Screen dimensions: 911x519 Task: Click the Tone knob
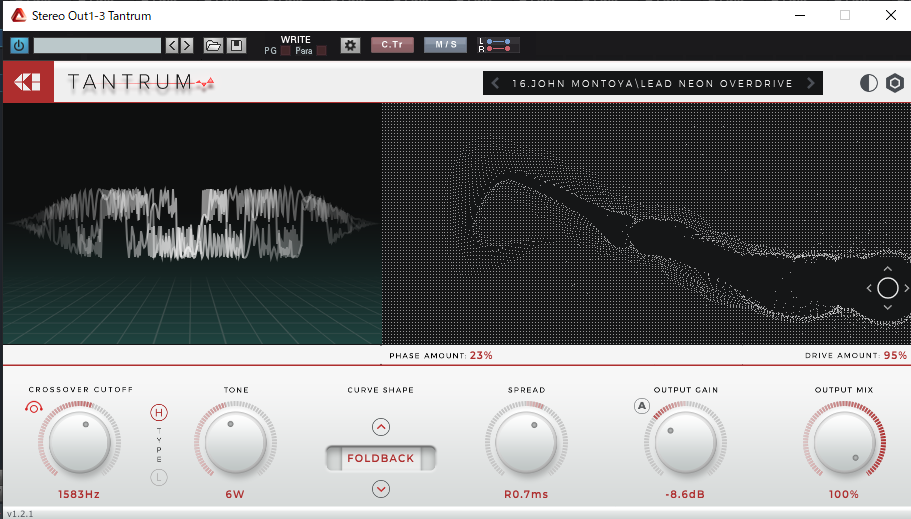235,442
